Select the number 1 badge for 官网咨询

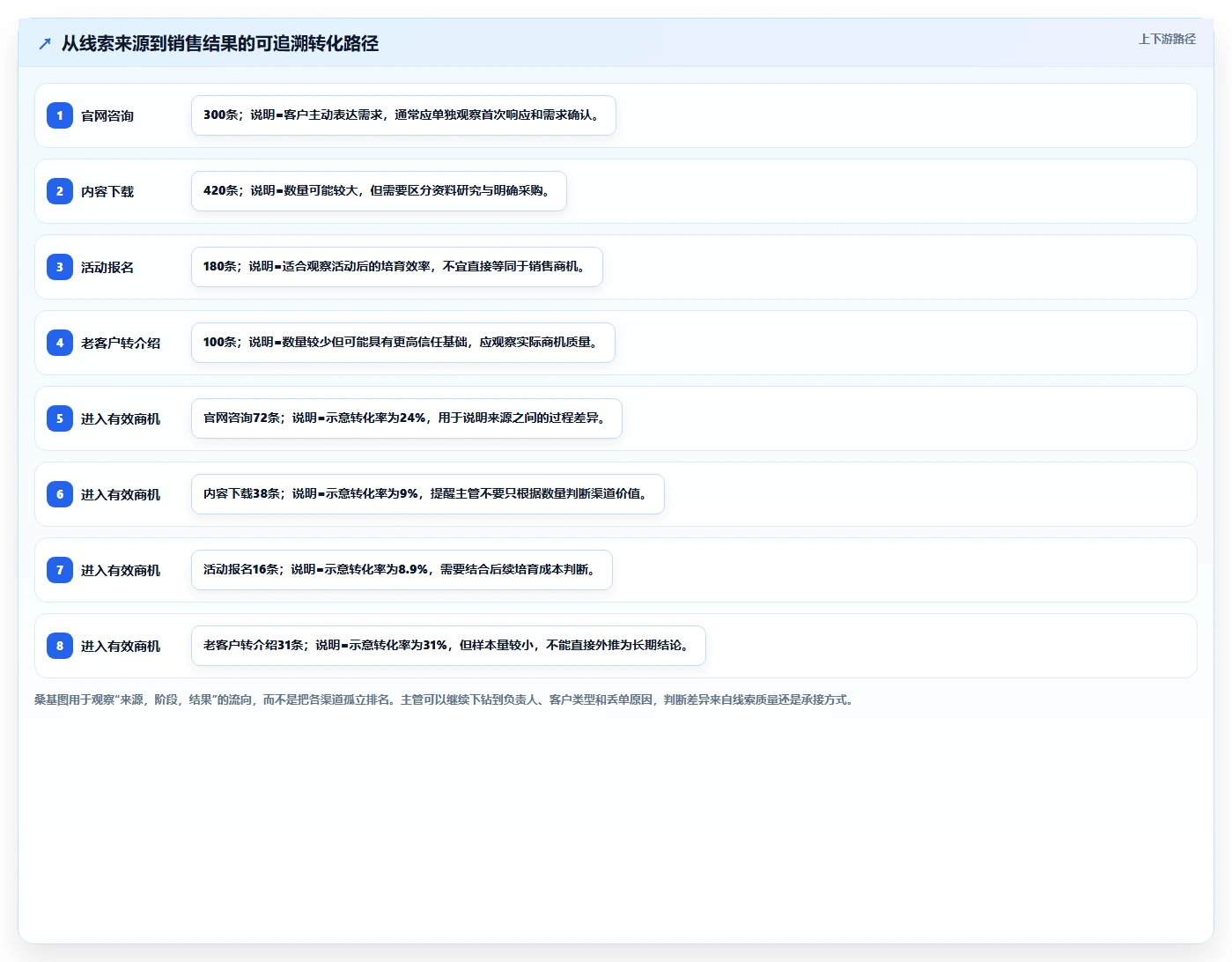click(x=60, y=115)
